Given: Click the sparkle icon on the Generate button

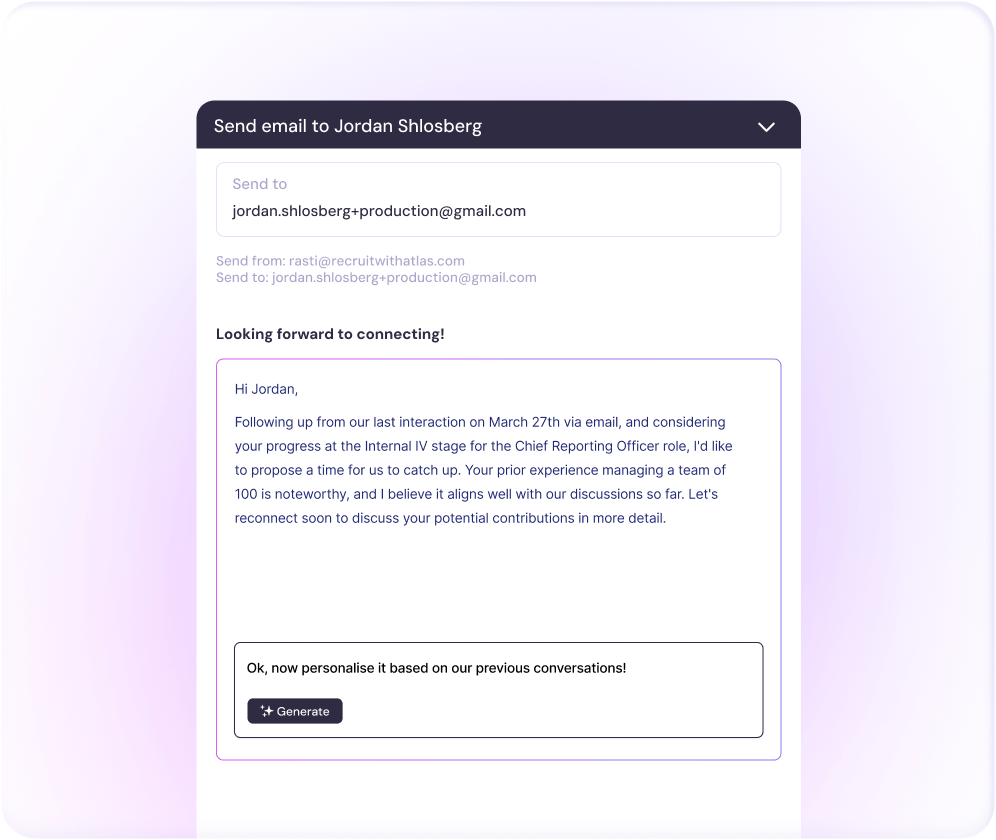Looking at the screenshot, I should coord(266,711).
